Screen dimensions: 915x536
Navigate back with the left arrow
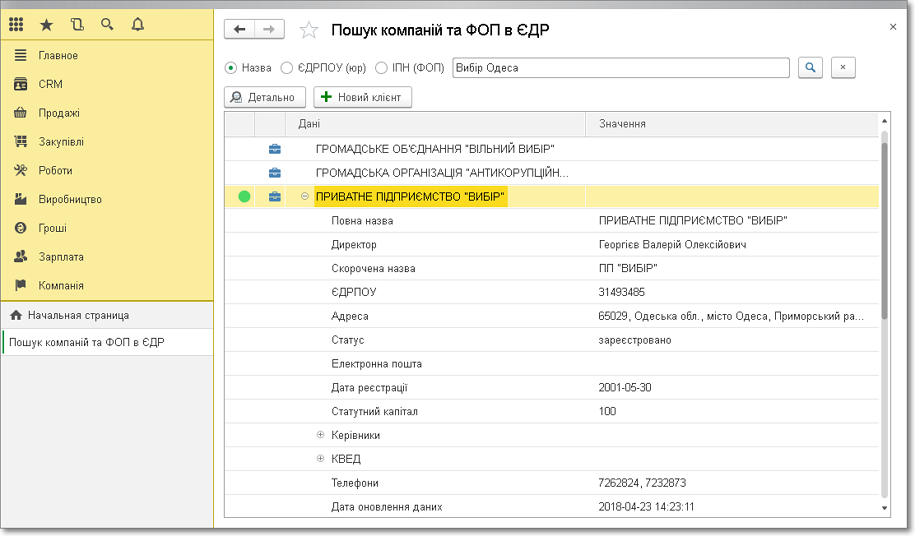coord(240,30)
